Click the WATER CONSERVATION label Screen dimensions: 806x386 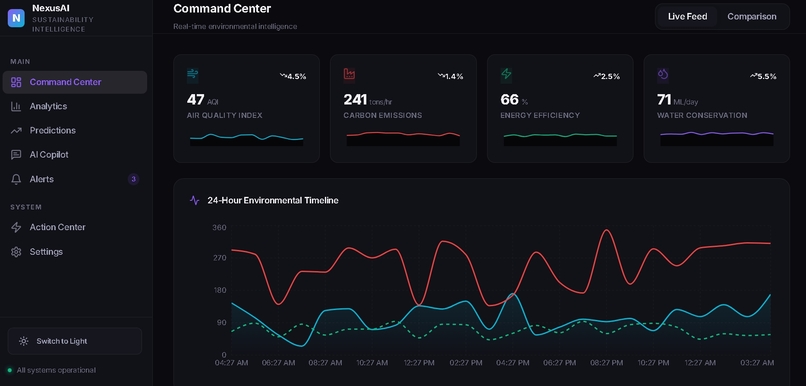pos(702,116)
